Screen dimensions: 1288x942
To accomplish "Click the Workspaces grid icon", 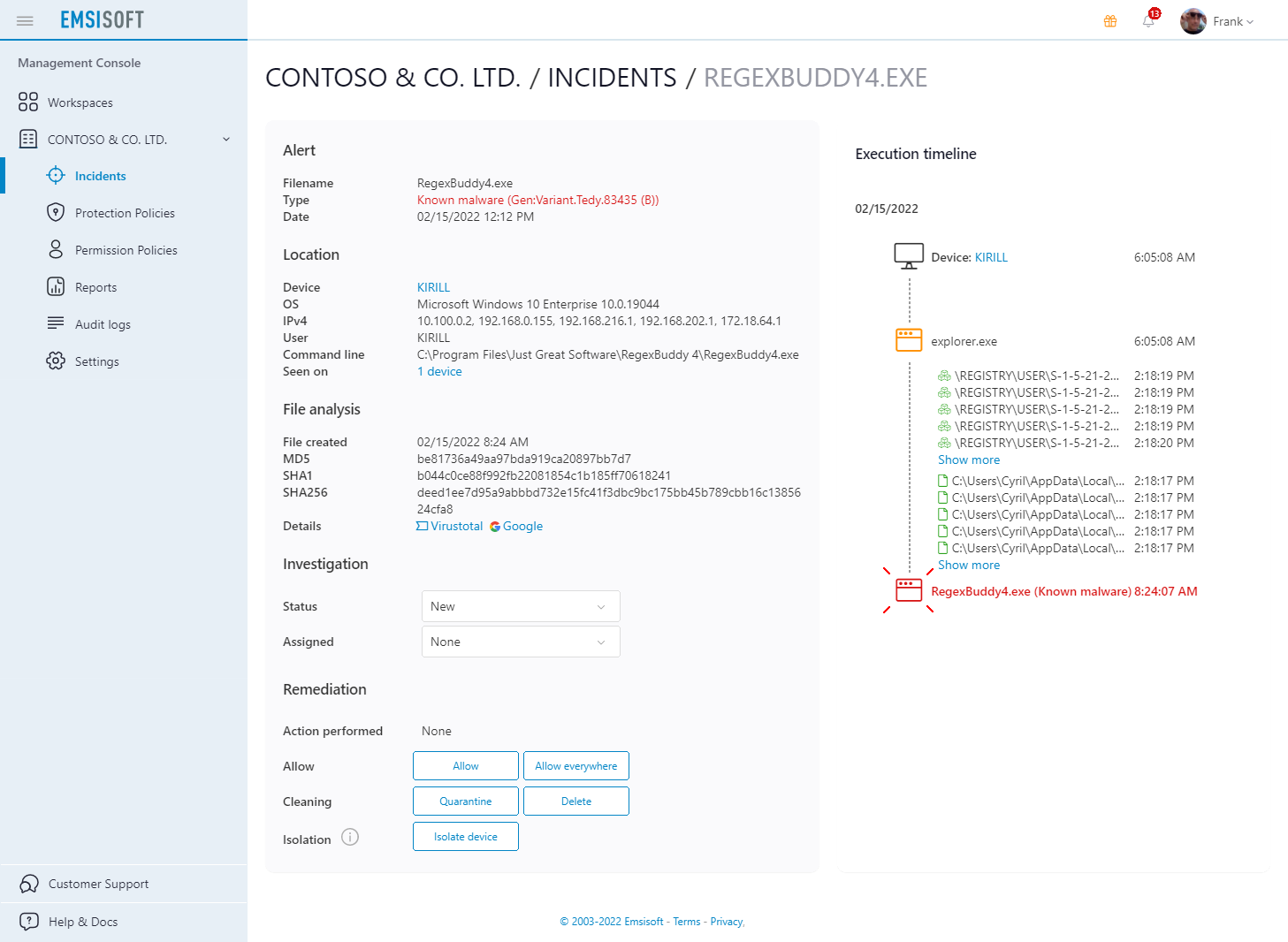I will 28,102.
